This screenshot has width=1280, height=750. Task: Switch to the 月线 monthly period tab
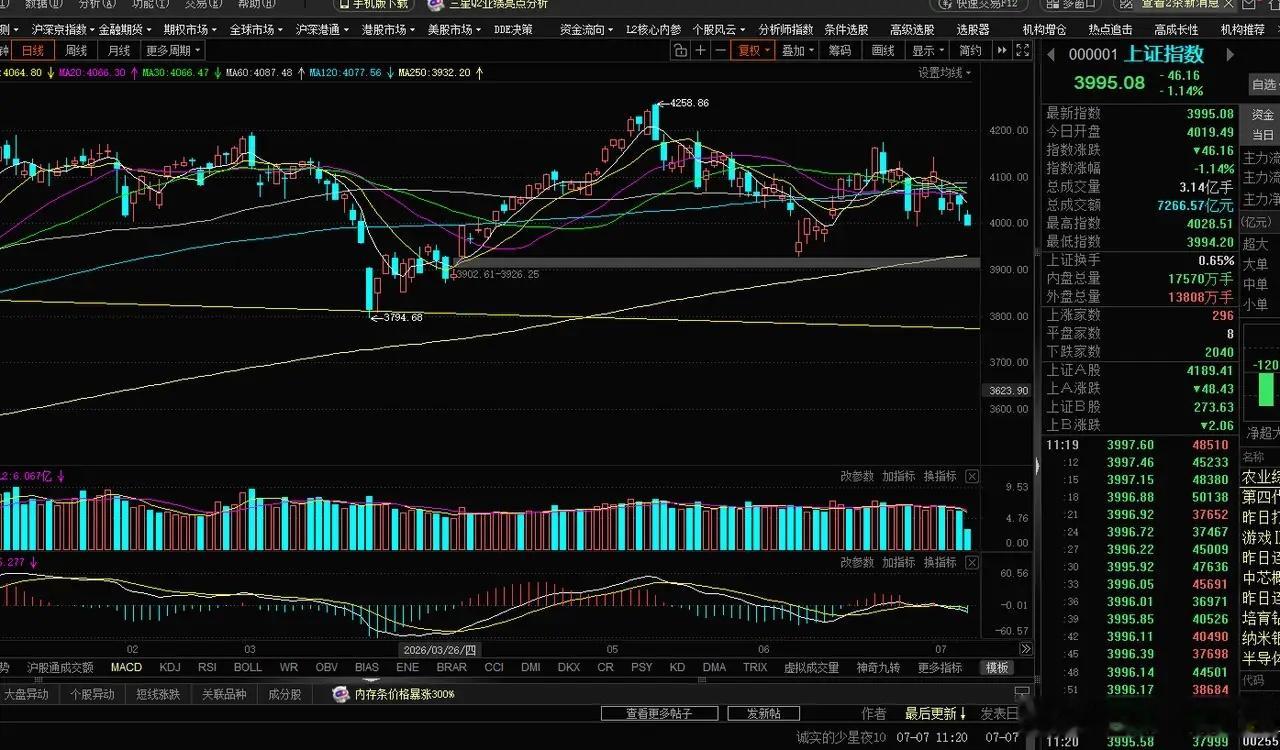(119, 50)
